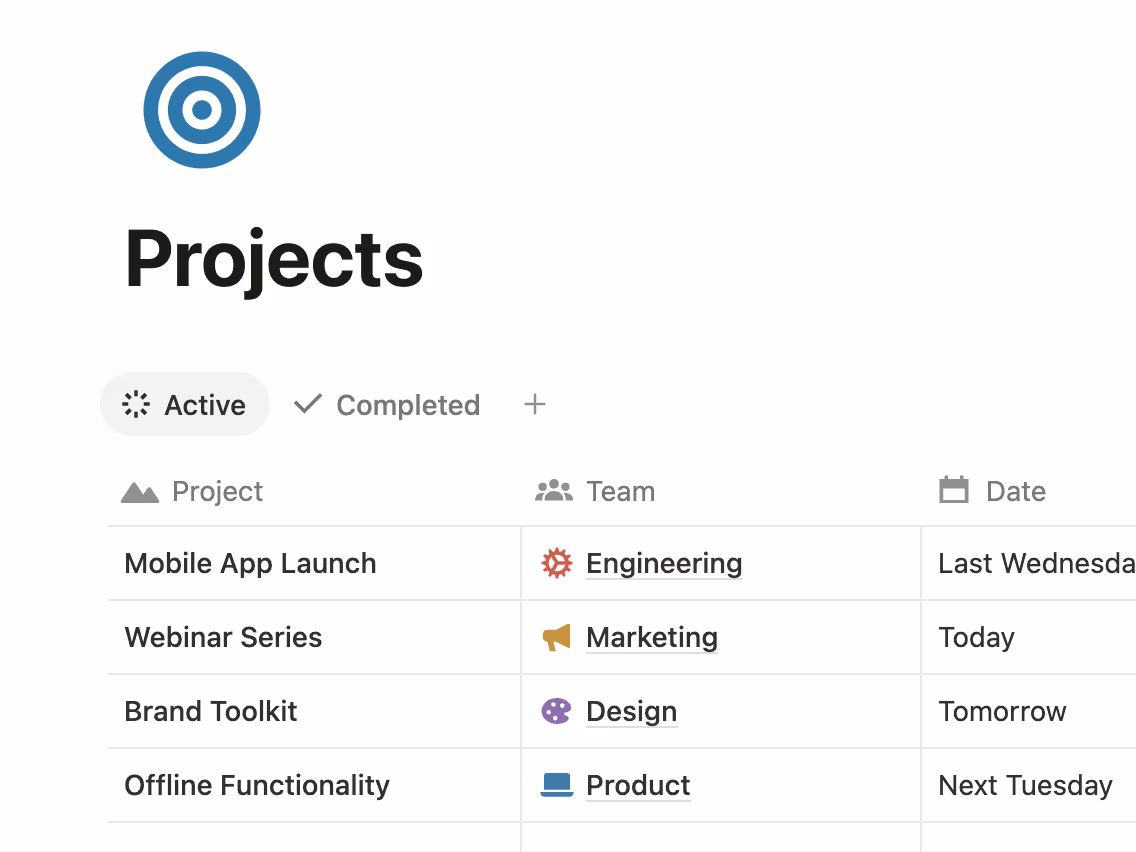Click the blue laptop Product icon
This screenshot has width=1136, height=852.
[556, 785]
